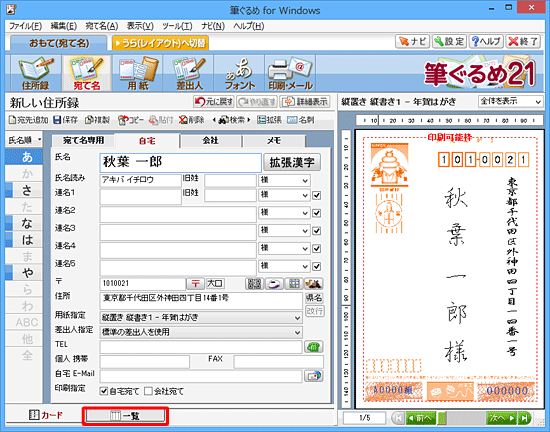Click the 県名 prefecture button

pyautogui.click(x=314, y=298)
